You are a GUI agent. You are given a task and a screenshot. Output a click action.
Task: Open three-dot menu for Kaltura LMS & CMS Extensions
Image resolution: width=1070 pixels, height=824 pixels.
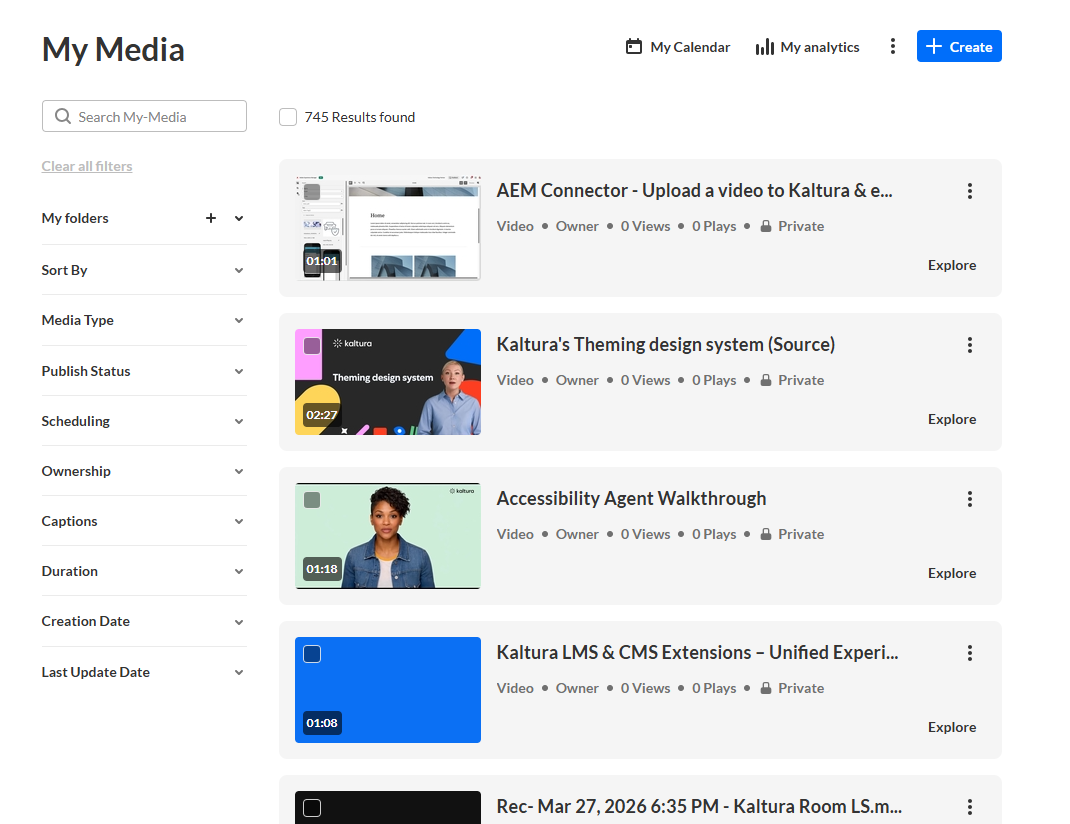click(969, 653)
